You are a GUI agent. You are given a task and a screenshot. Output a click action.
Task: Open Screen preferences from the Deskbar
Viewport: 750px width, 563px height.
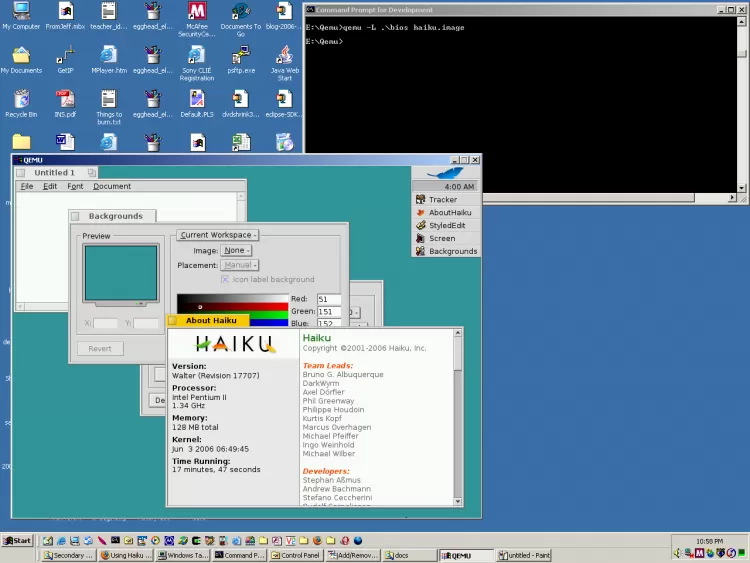(x=441, y=239)
